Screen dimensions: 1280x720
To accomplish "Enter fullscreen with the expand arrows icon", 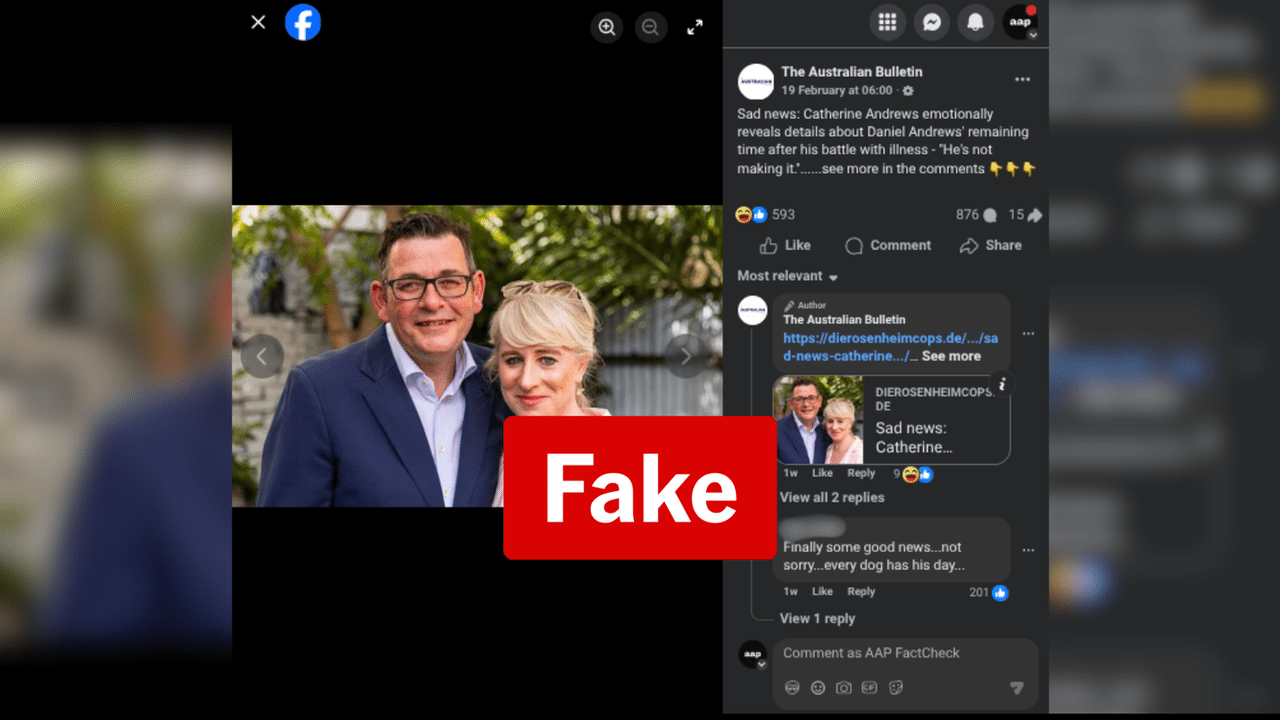I will click(x=695, y=27).
